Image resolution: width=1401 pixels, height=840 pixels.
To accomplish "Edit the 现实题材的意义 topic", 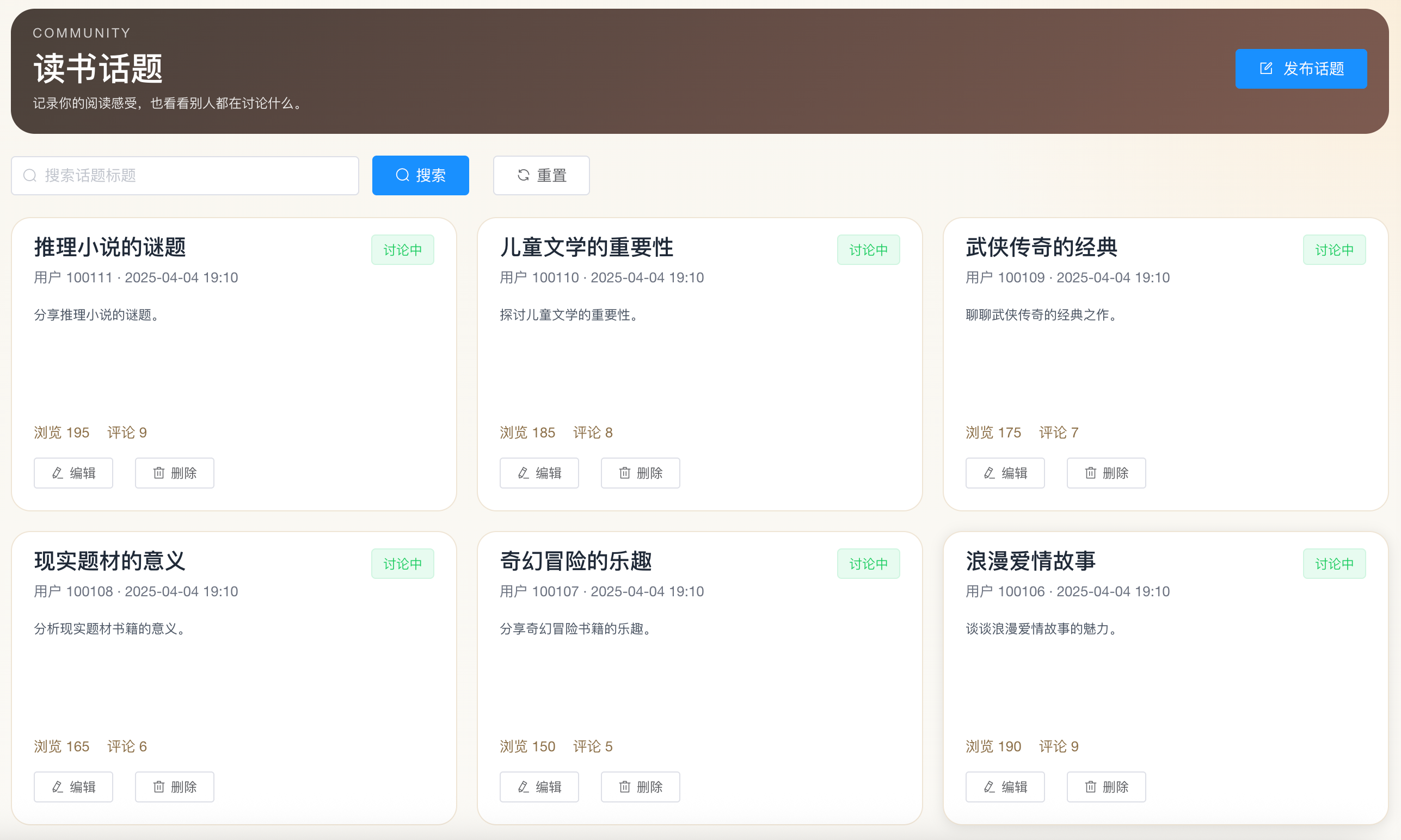I will point(73,786).
